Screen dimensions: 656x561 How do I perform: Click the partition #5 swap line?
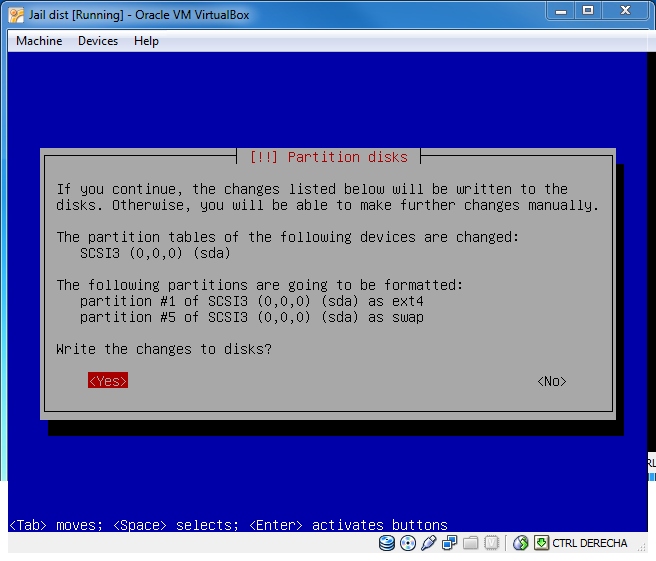coord(251,317)
